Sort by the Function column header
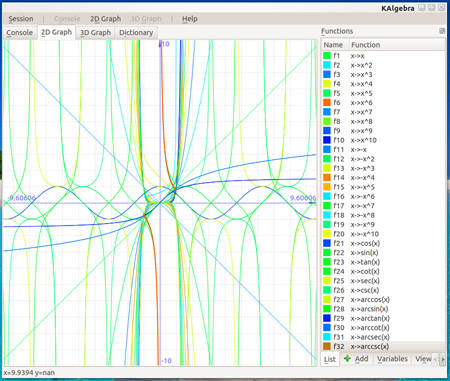 point(397,45)
